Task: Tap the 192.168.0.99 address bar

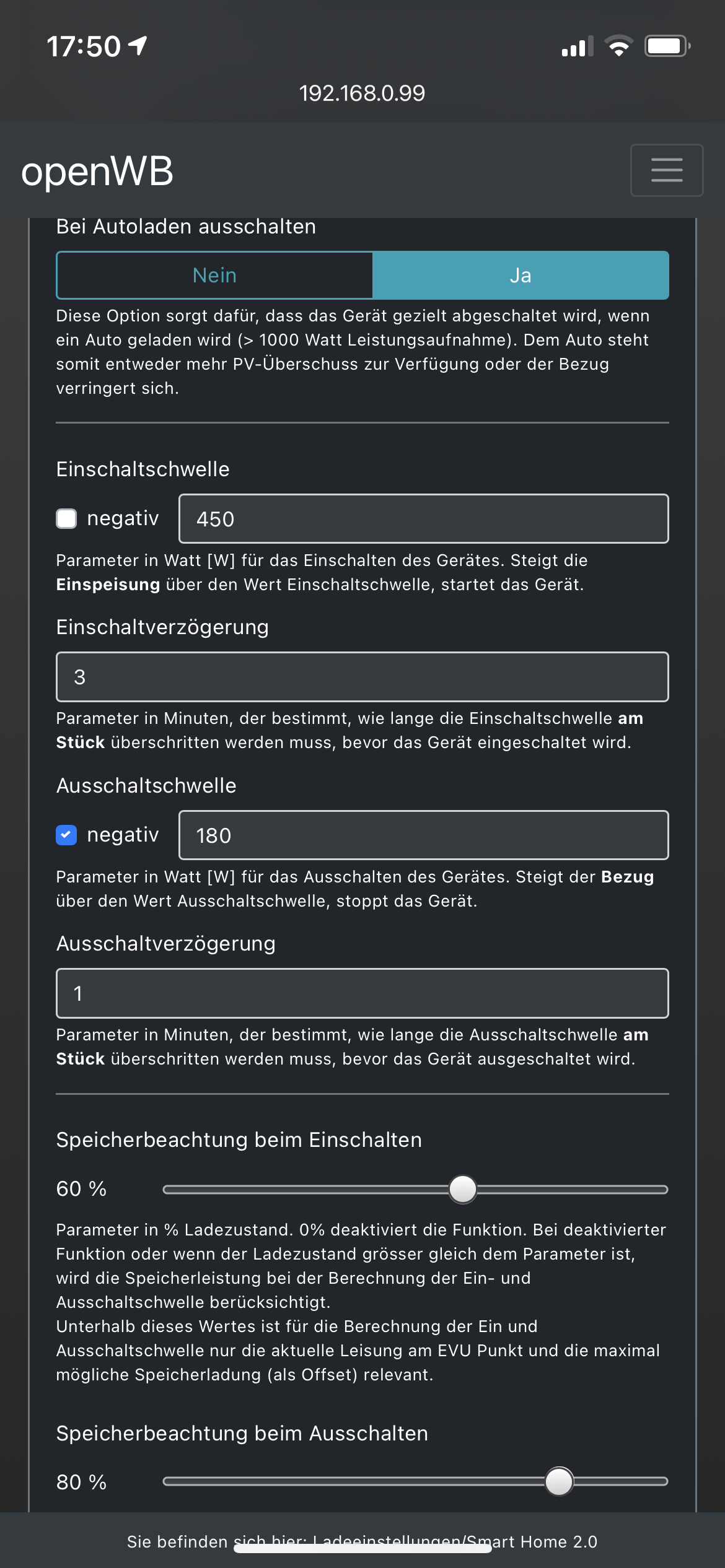Action: tap(362, 94)
